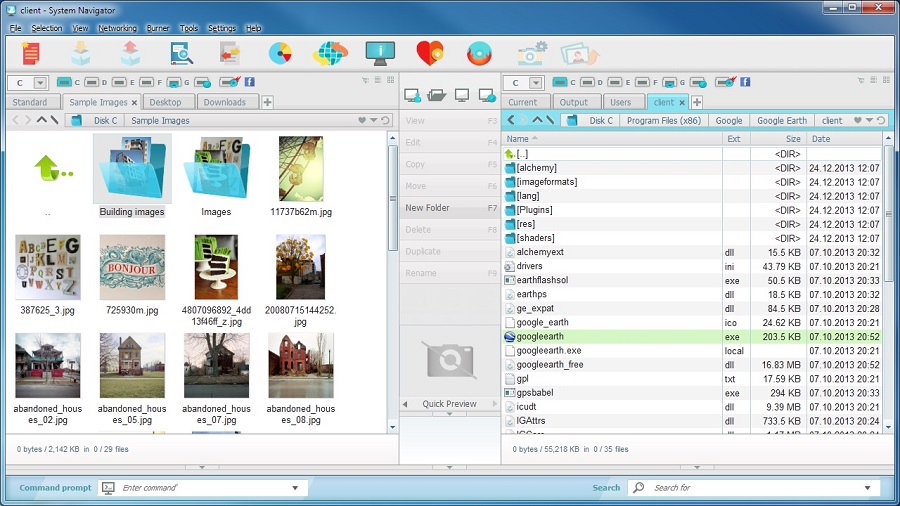The image size is (900, 506).
Task: Open the globe and cloud network icon
Action: pos(330,53)
